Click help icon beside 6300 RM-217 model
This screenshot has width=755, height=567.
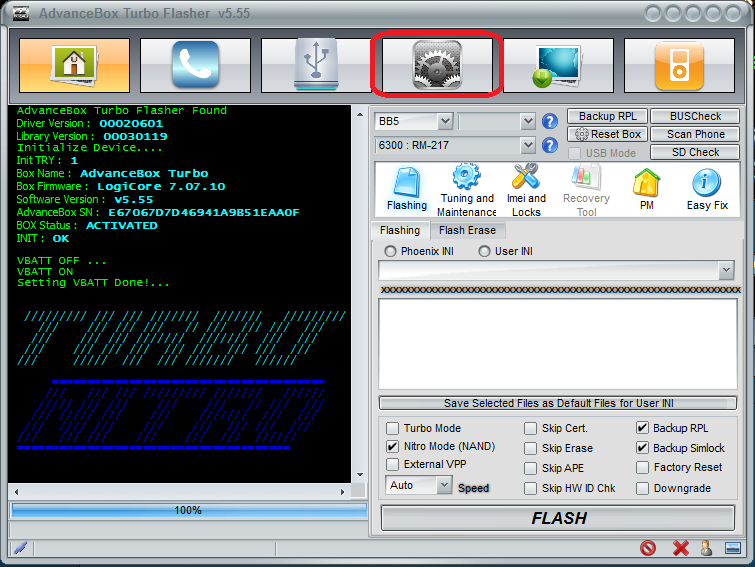click(549, 145)
